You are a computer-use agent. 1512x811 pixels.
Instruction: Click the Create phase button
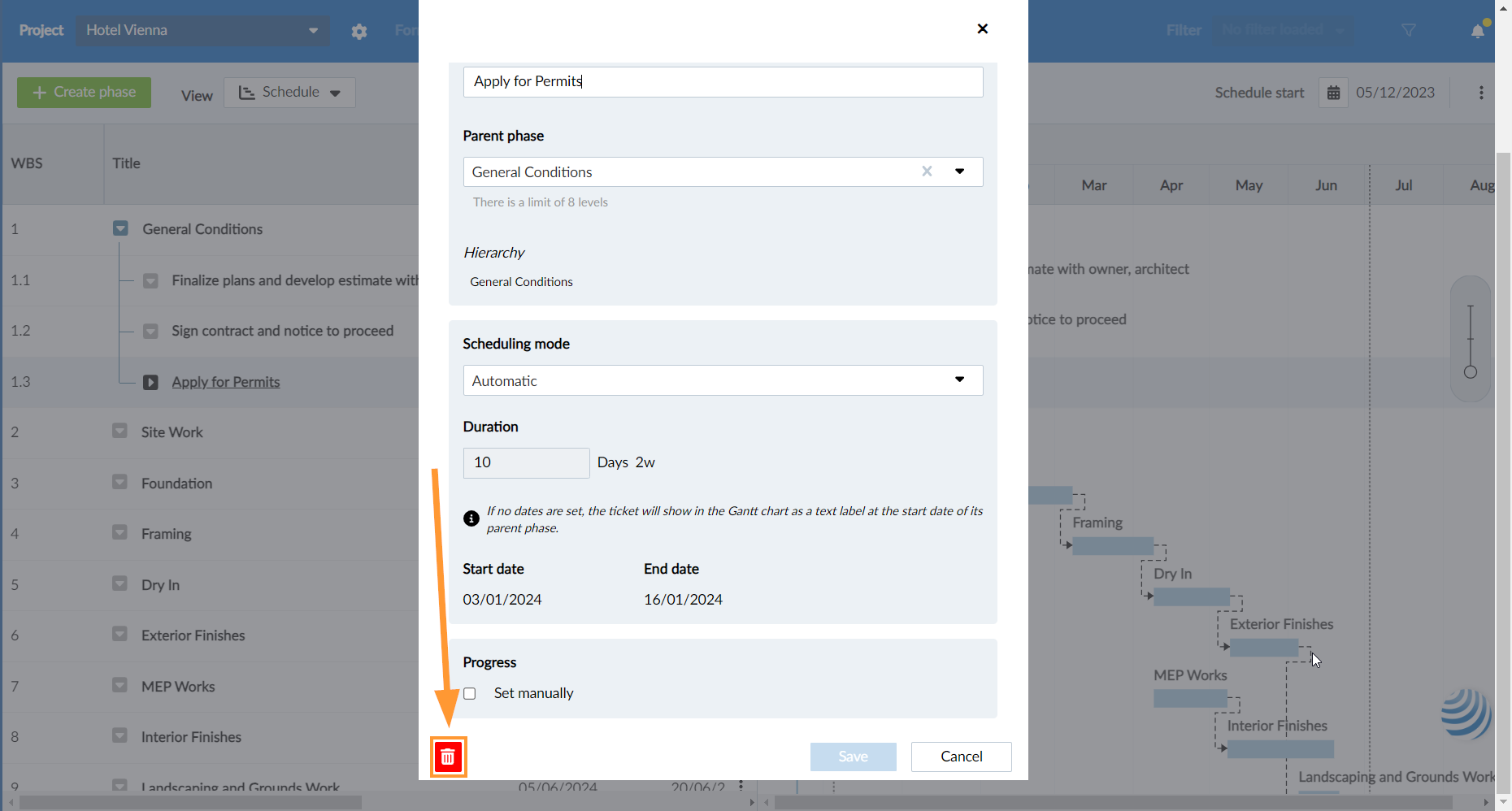(84, 93)
